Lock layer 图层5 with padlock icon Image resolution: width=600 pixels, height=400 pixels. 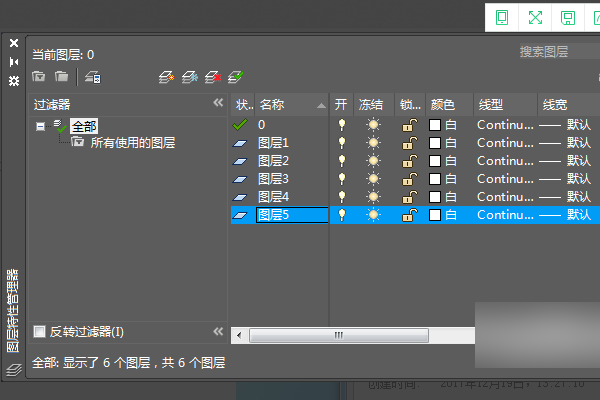click(x=409, y=215)
